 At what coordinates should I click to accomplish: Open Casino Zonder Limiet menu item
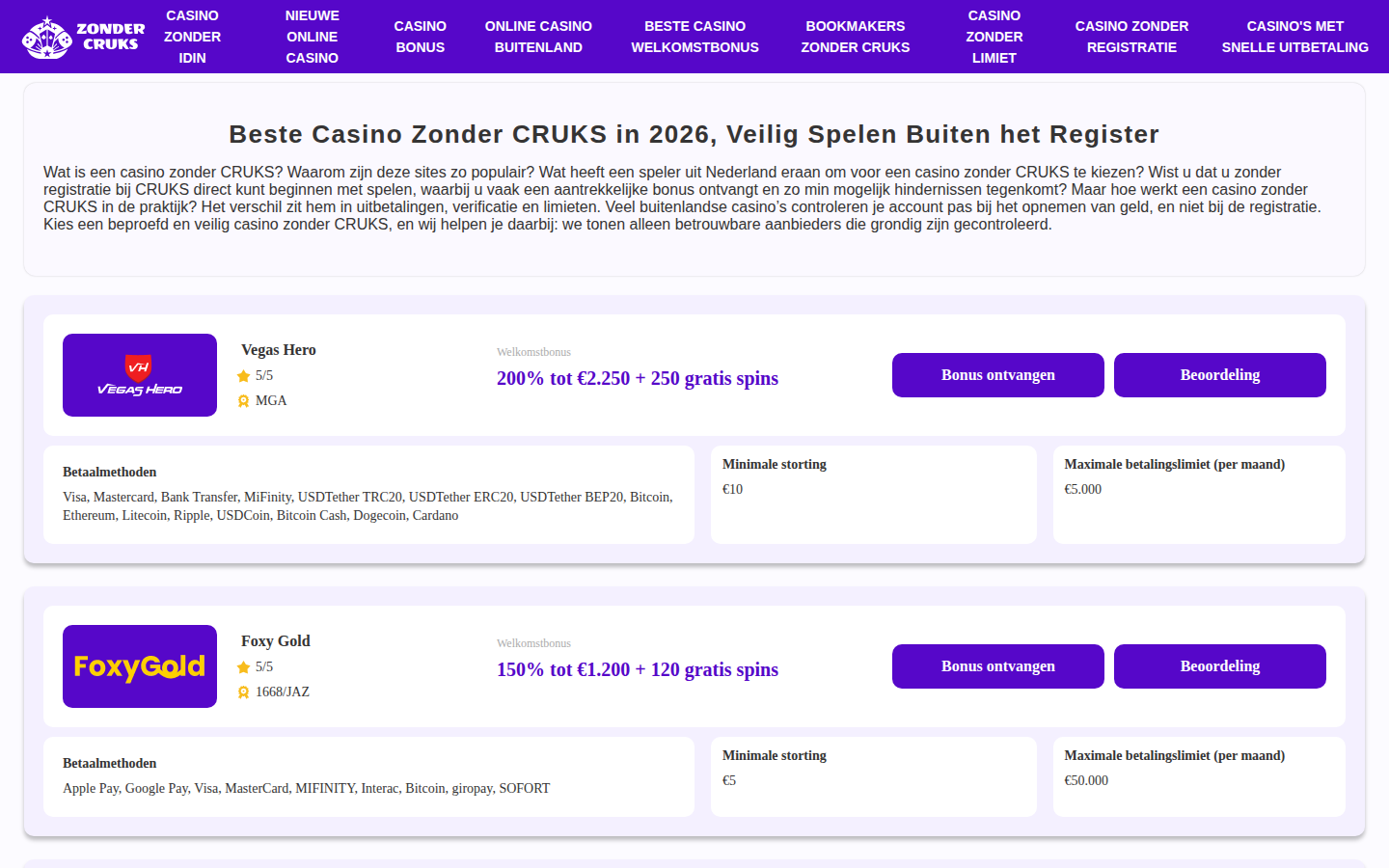pyautogui.click(x=994, y=37)
